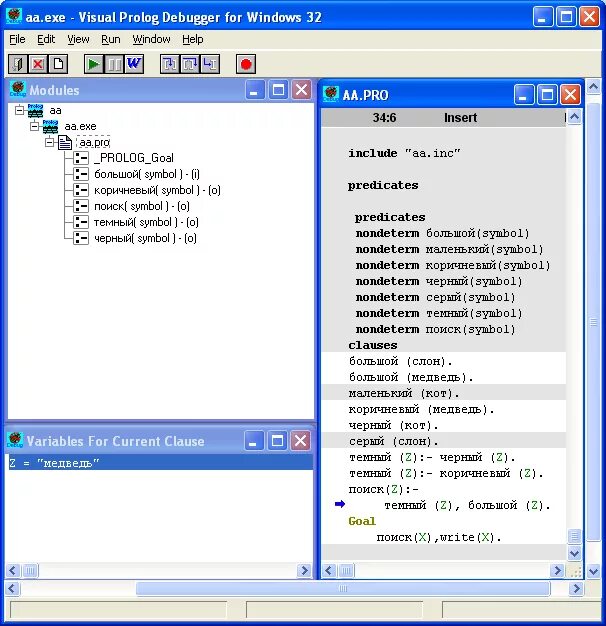Viewport: 606px width, 626px height.
Task: Collapse the 'aa' root tree node
Action: coord(19,110)
